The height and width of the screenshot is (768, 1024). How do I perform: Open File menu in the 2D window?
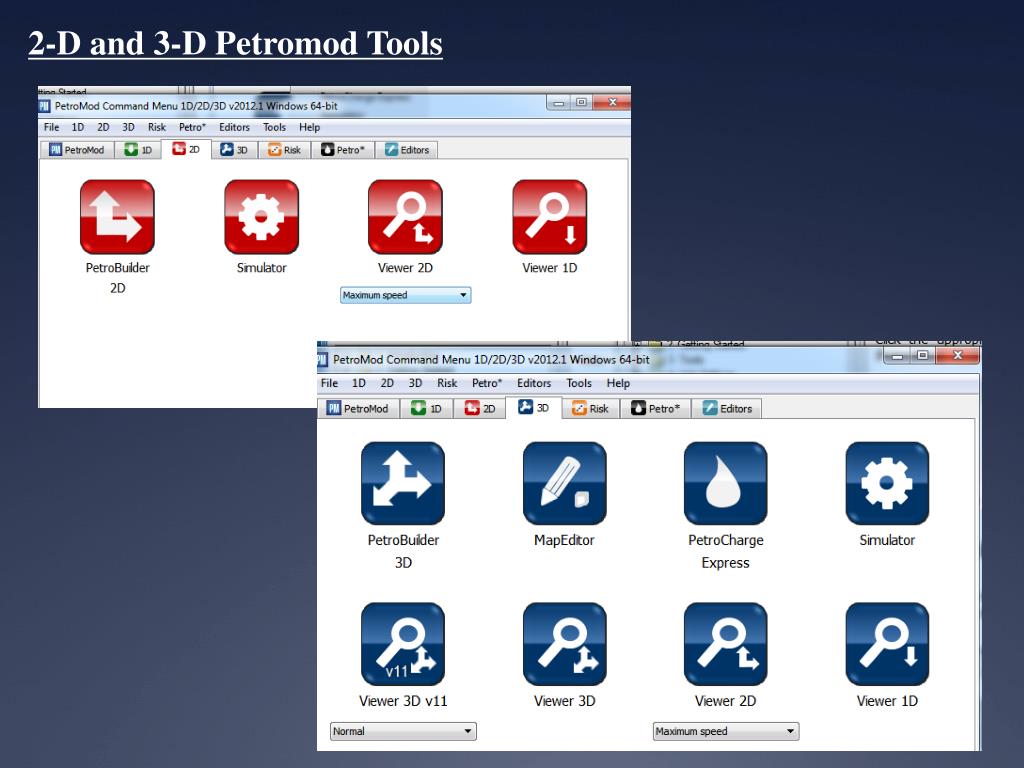pyautogui.click(x=52, y=127)
